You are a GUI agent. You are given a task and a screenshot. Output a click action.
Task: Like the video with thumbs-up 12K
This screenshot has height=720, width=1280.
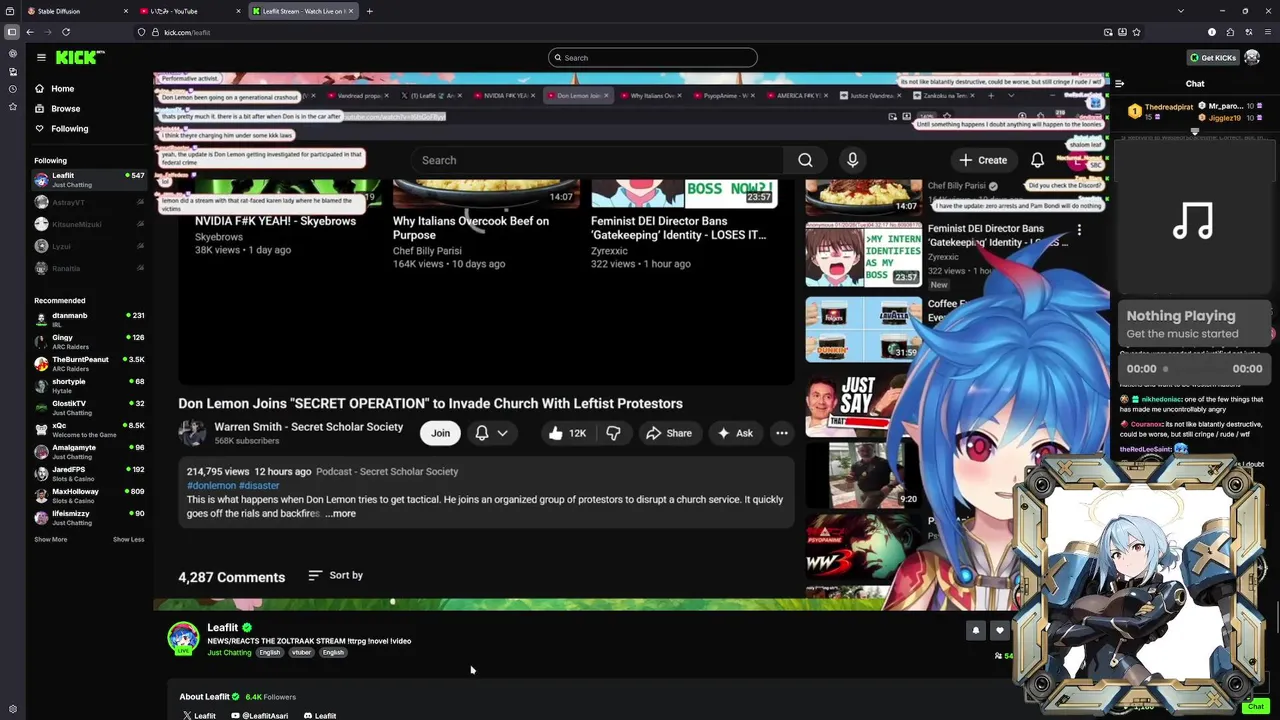point(567,433)
